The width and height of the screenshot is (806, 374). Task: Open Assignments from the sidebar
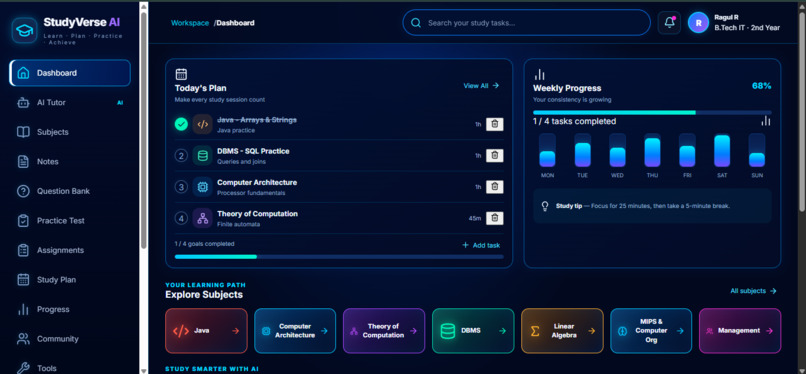(x=70, y=250)
